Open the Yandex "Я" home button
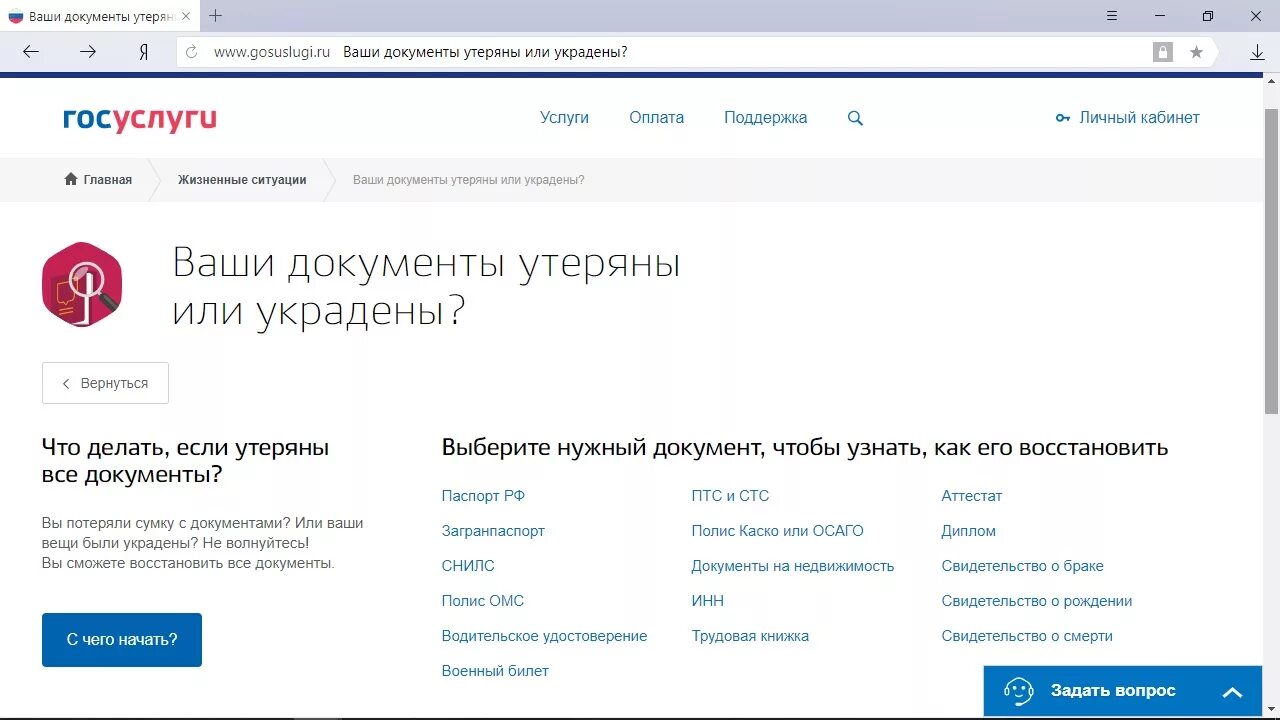 pyautogui.click(x=144, y=52)
